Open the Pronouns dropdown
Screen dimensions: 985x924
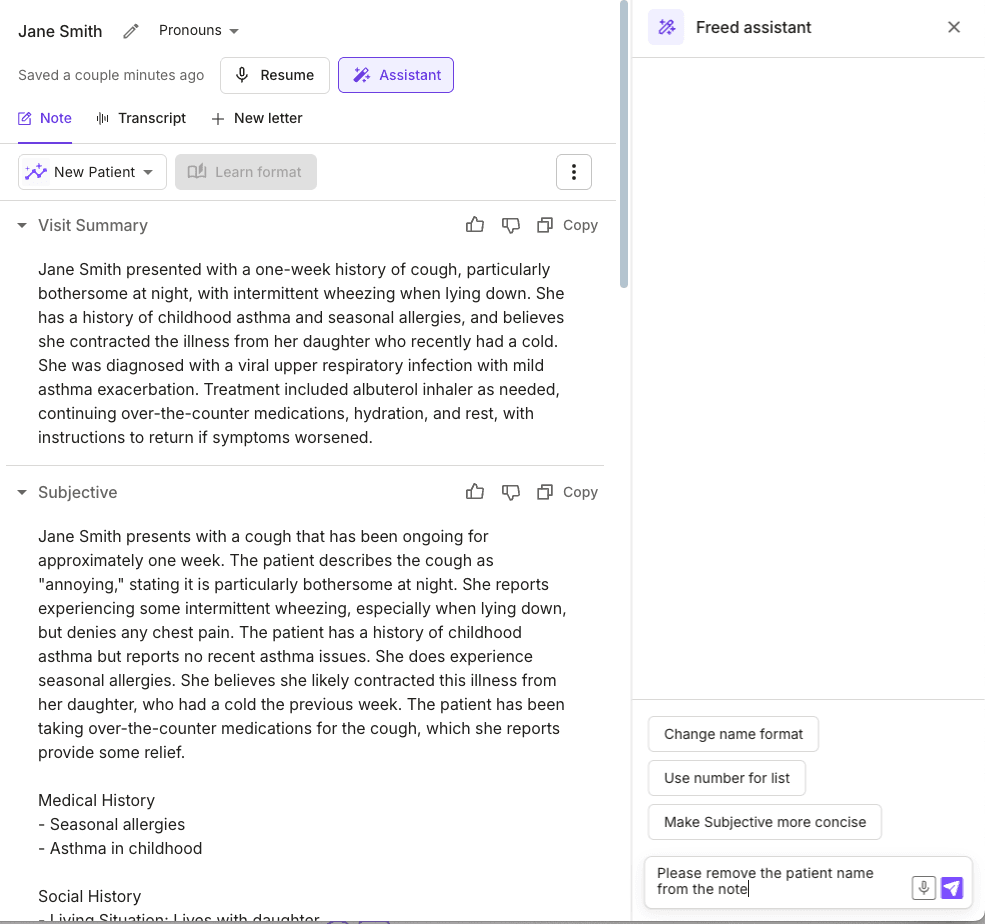point(199,30)
